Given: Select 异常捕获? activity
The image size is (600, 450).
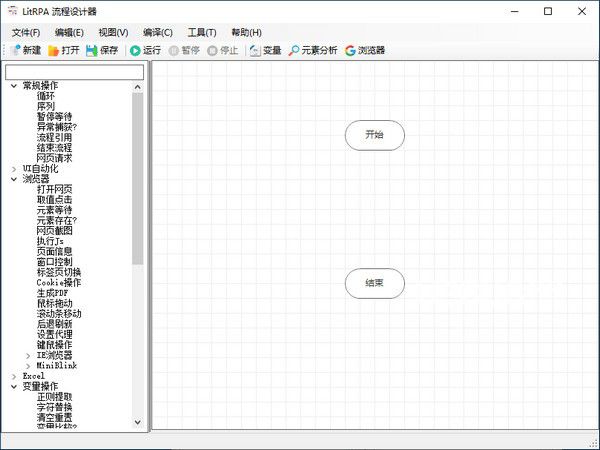Looking at the screenshot, I should click(x=57, y=127).
